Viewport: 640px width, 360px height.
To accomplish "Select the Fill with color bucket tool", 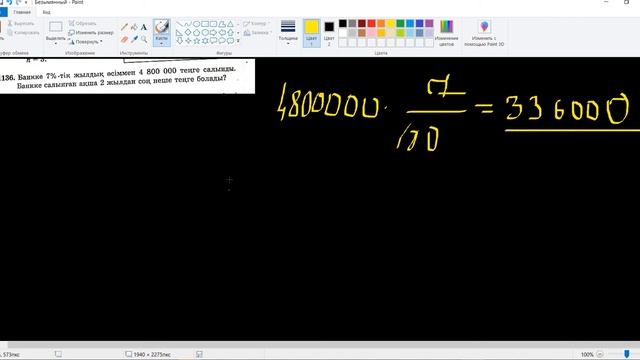I will (x=134, y=27).
